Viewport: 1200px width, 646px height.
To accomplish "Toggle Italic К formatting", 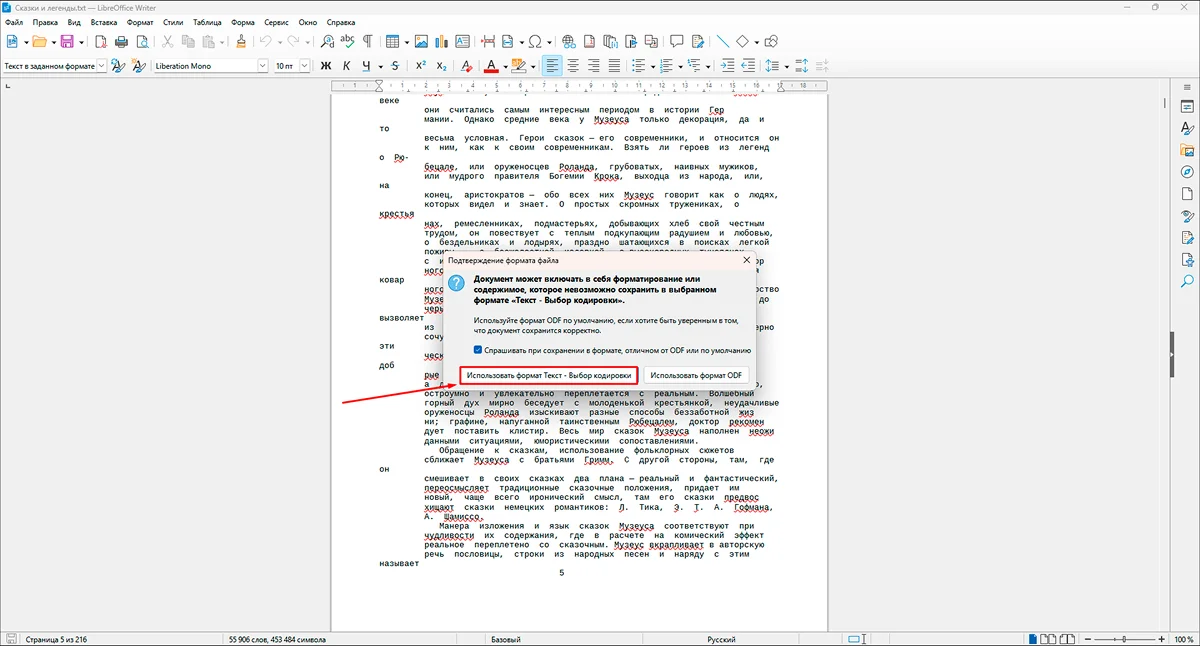I will [x=346, y=66].
